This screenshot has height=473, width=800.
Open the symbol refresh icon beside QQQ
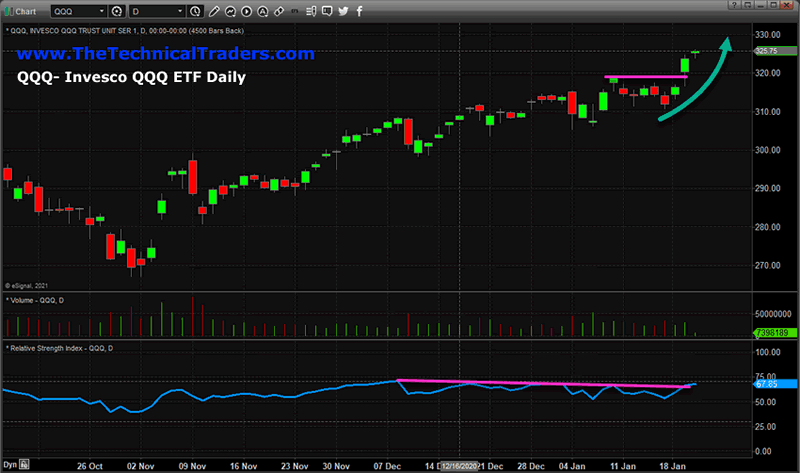(117, 11)
